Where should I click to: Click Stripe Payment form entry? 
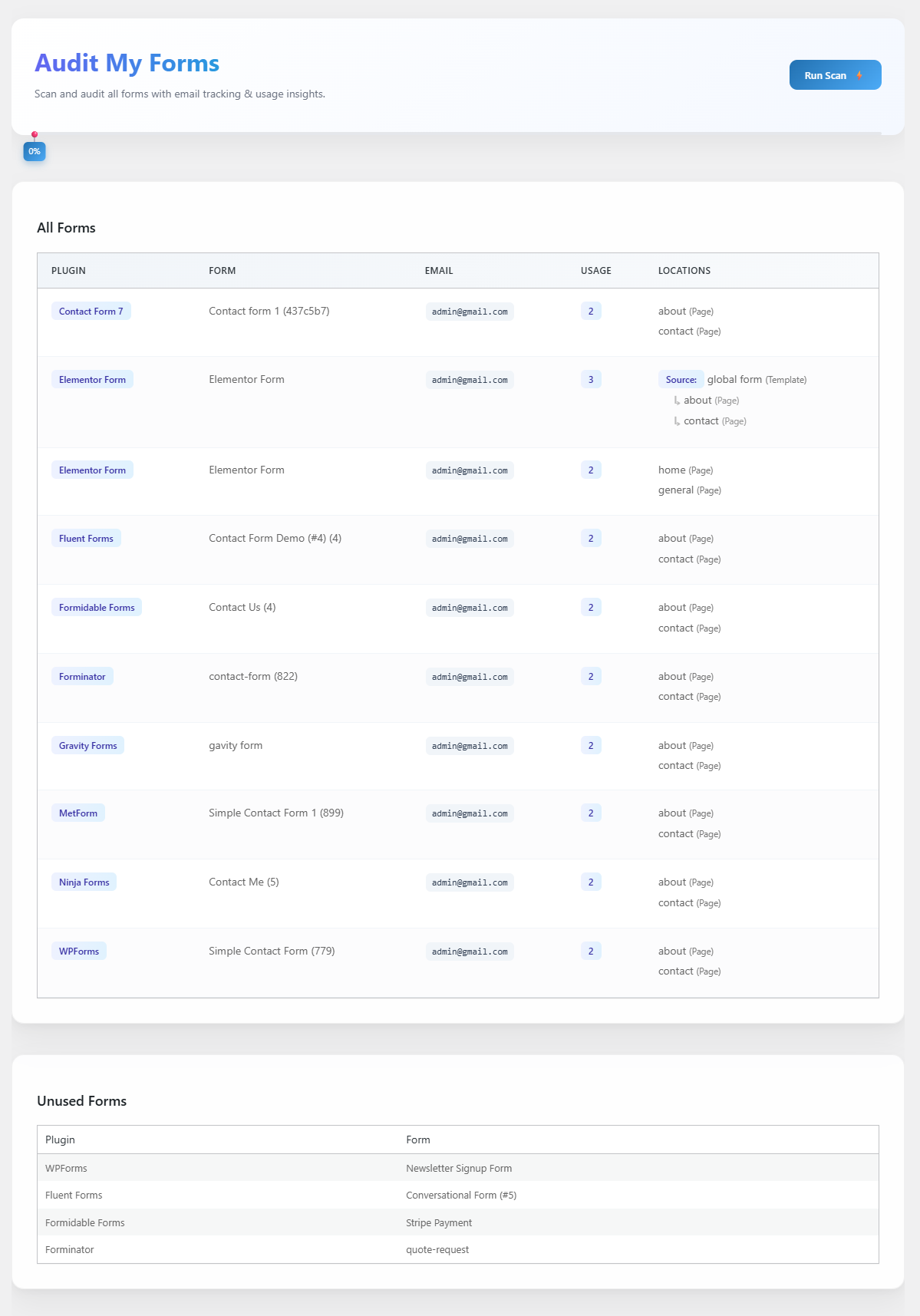pyautogui.click(x=439, y=1222)
